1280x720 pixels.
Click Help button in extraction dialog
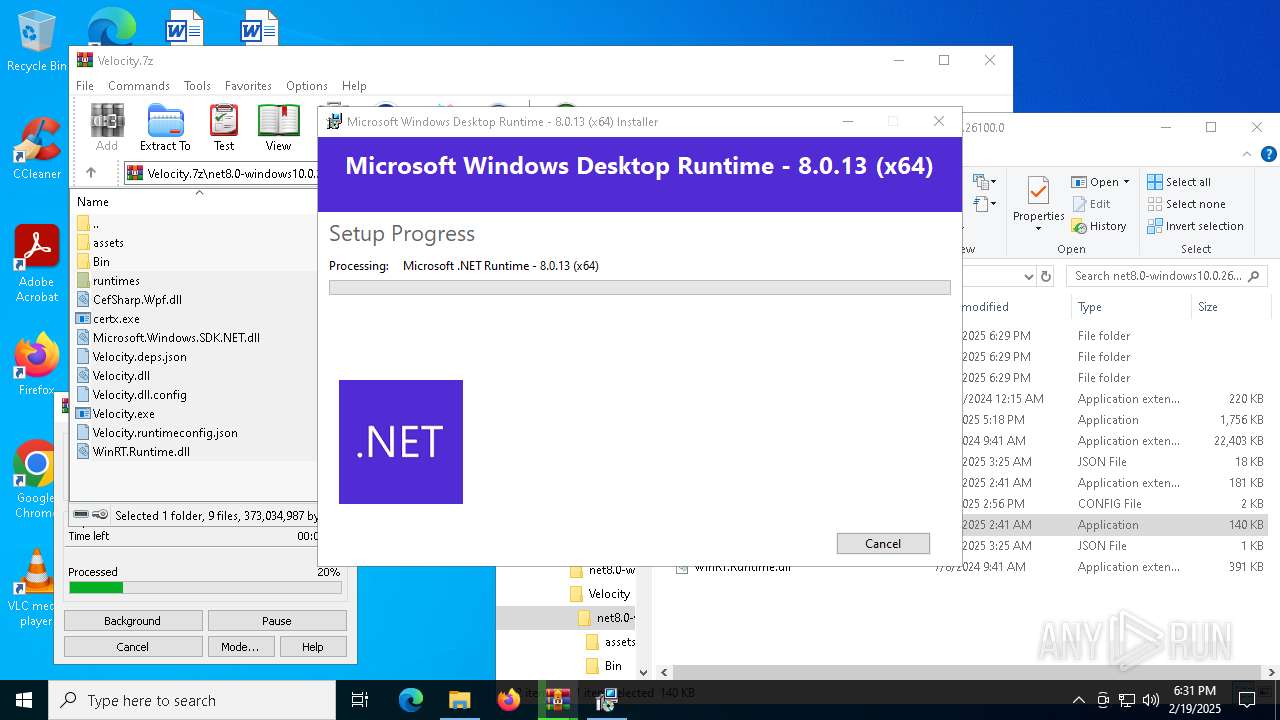[313, 647]
